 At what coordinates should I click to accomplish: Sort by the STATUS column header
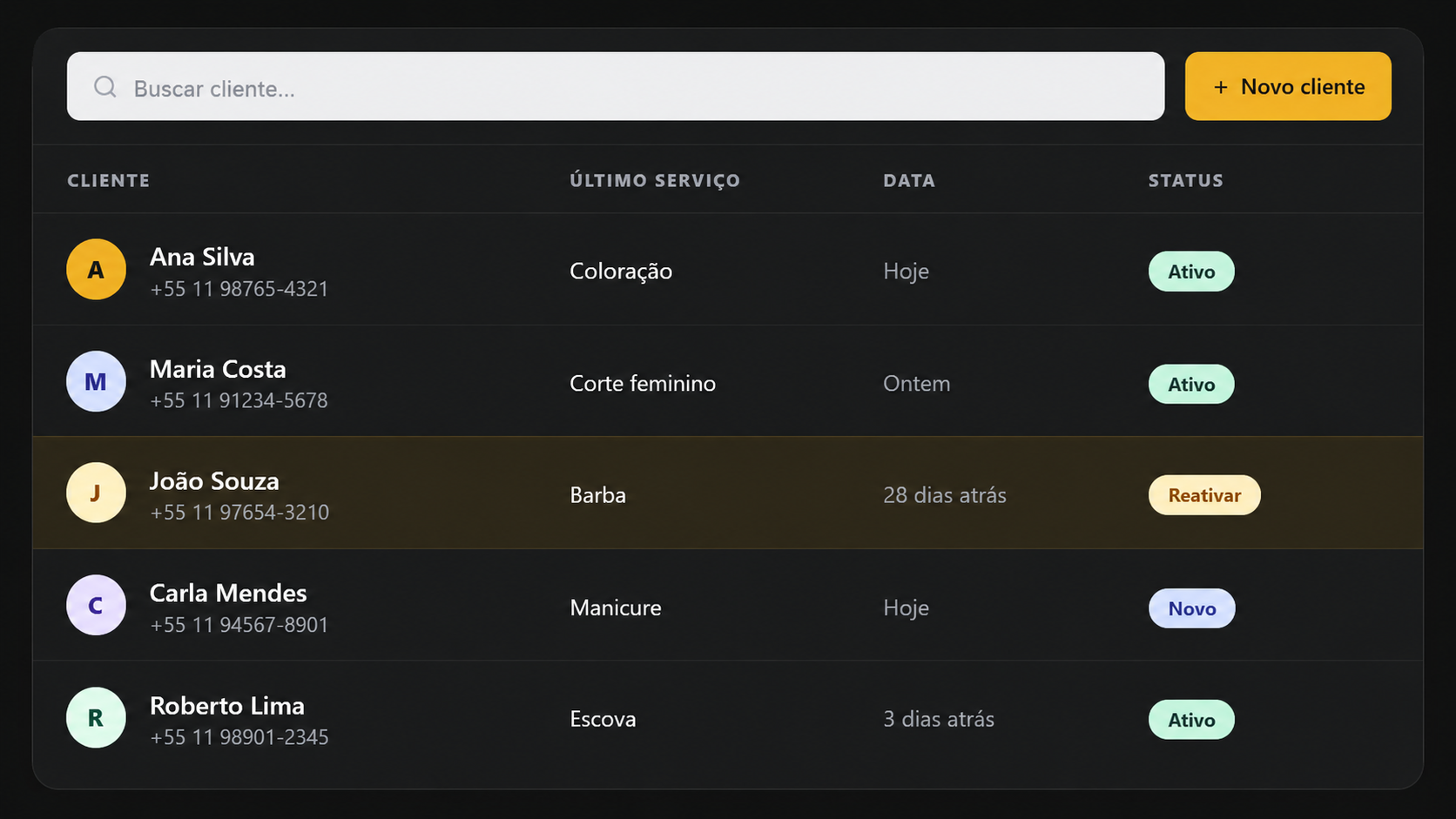pyautogui.click(x=1186, y=180)
